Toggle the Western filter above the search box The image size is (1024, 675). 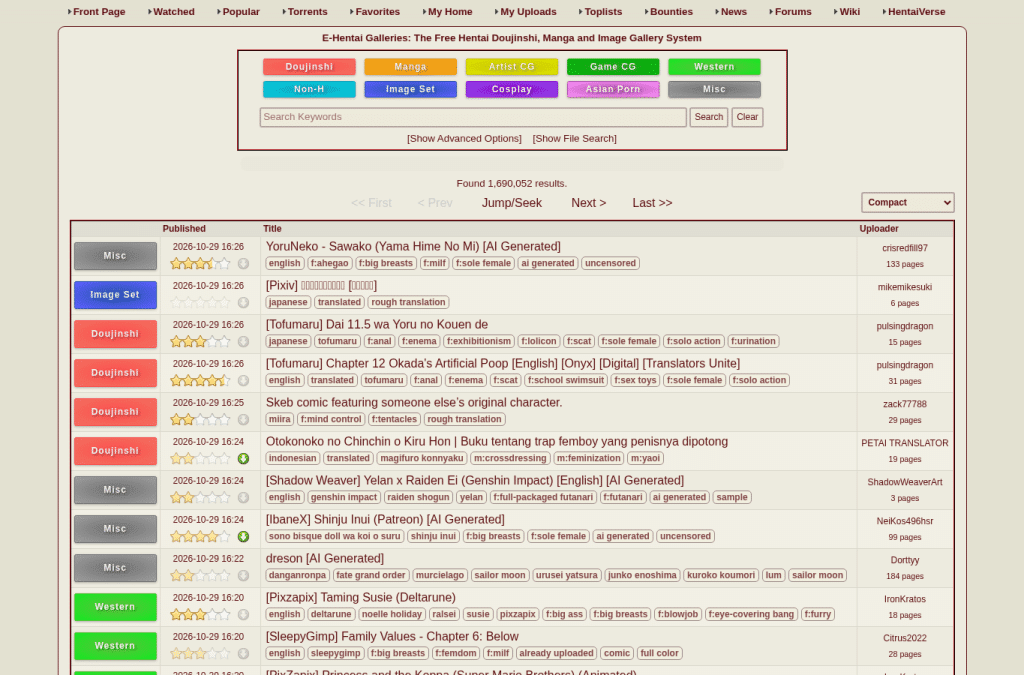pos(714,67)
